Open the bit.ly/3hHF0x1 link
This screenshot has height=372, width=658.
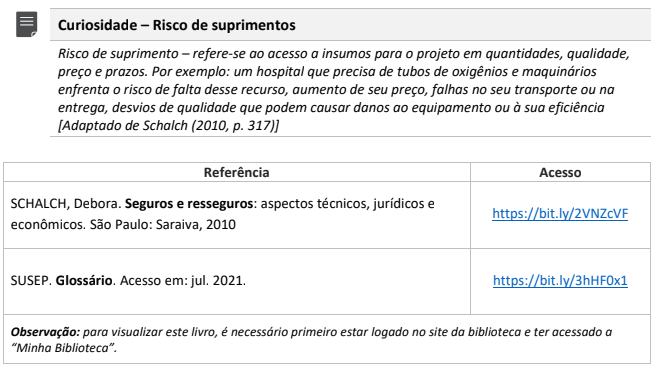[560, 280]
